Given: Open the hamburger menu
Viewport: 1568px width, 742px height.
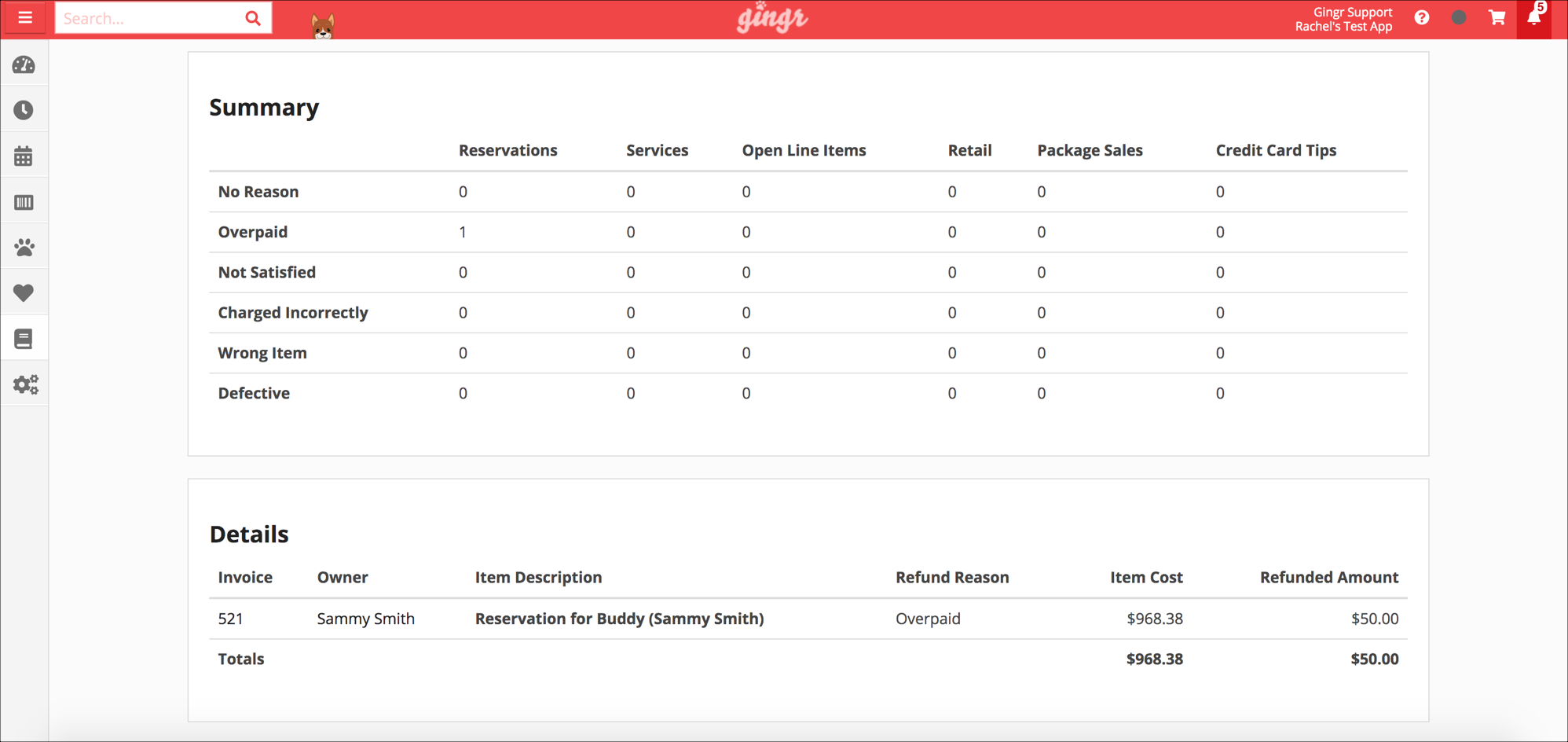Looking at the screenshot, I should tap(25, 17).
